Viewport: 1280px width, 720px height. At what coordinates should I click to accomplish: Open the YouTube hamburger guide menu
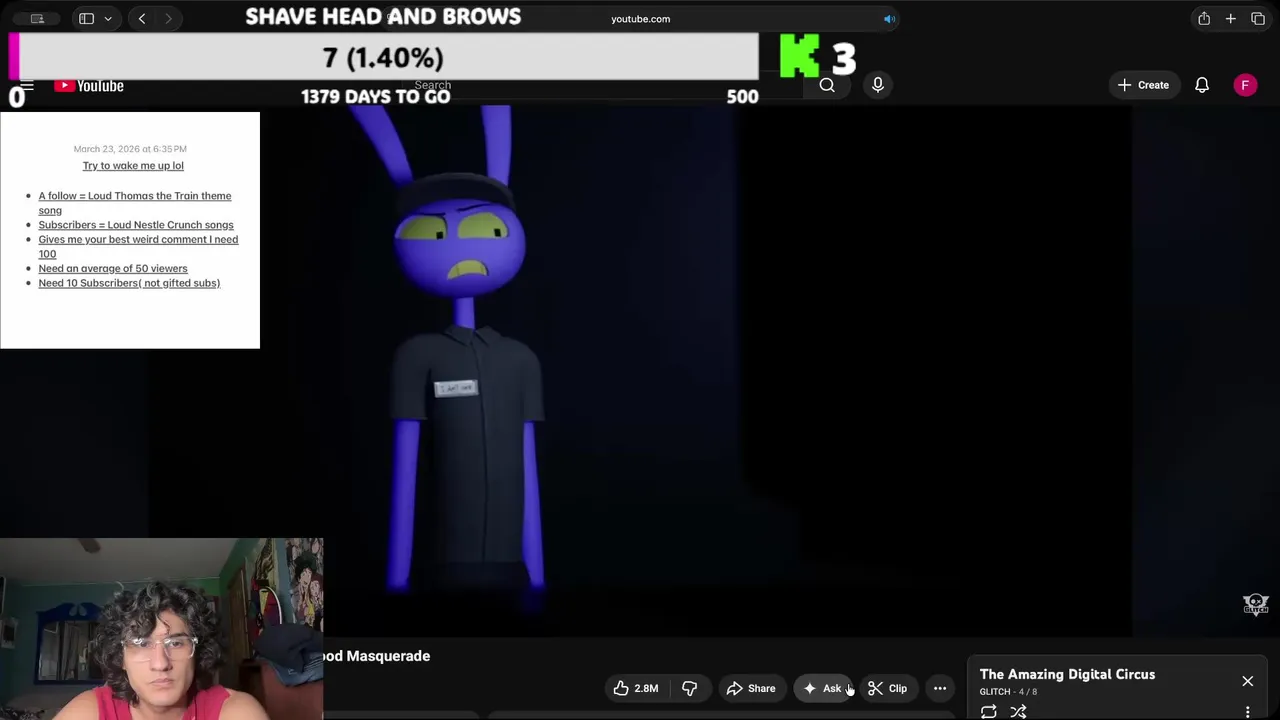tap(27, 86)
